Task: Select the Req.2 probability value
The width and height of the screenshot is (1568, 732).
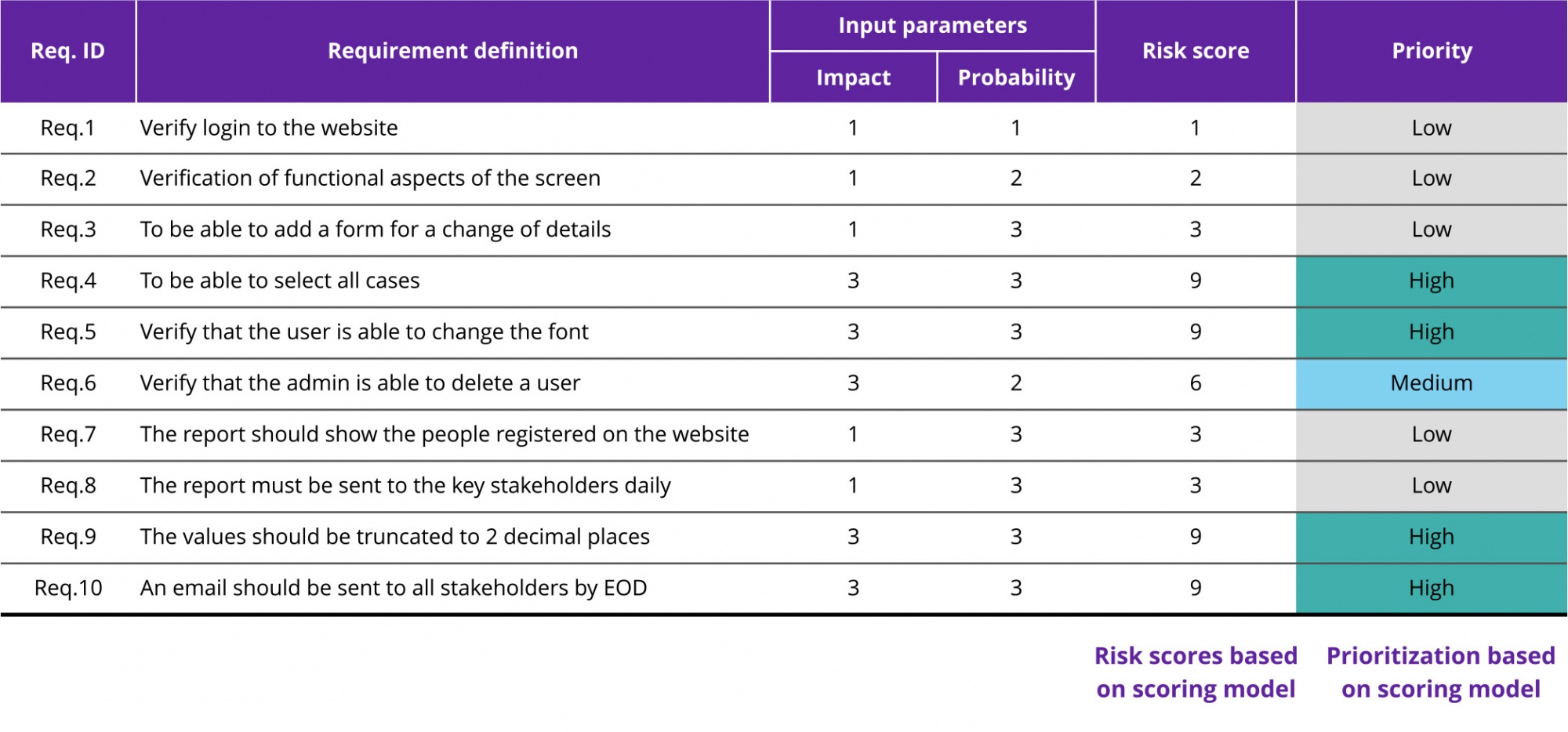Action: (x=1016, y=179)
